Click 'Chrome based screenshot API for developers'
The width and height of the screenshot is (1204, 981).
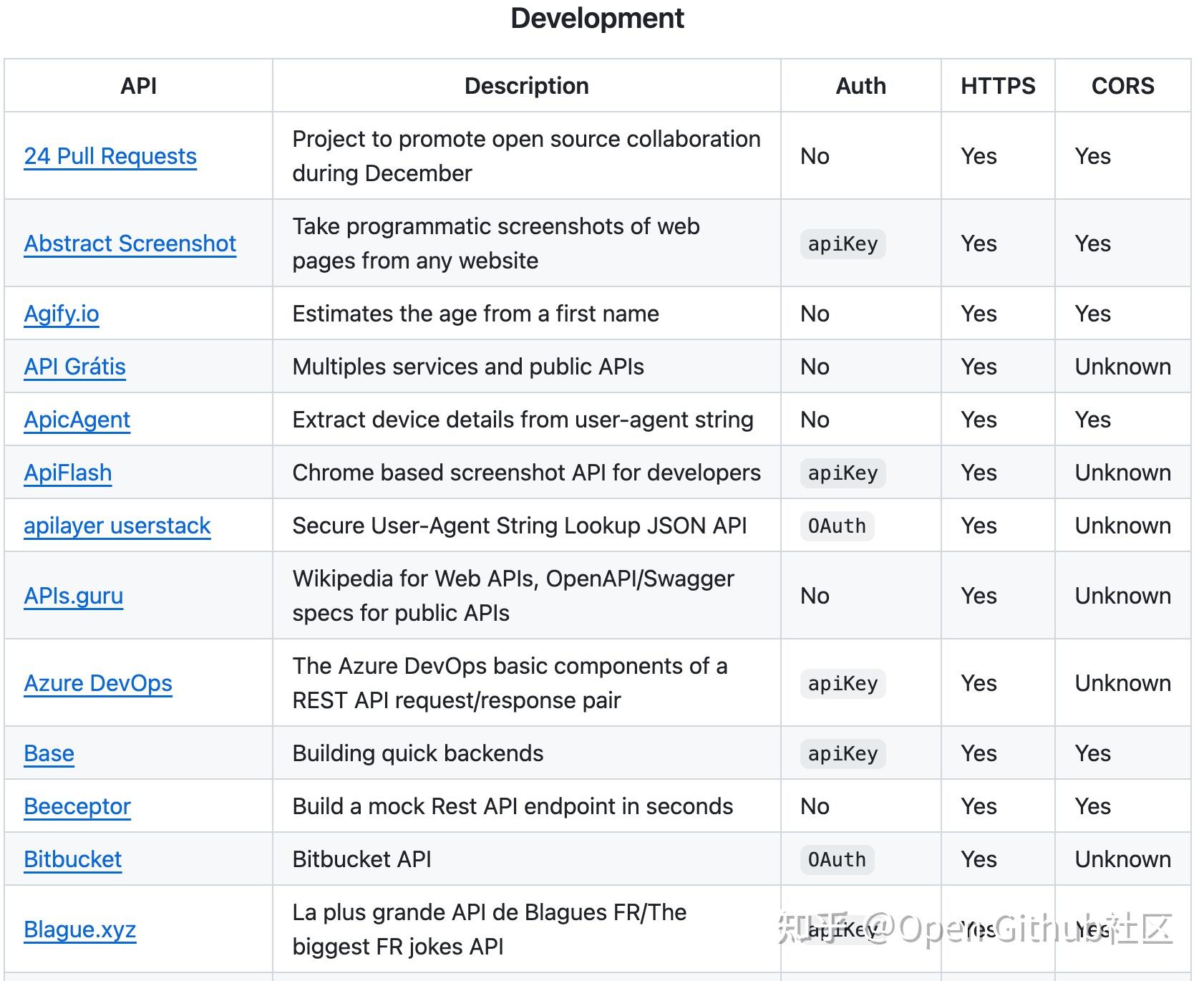(527, 473)
